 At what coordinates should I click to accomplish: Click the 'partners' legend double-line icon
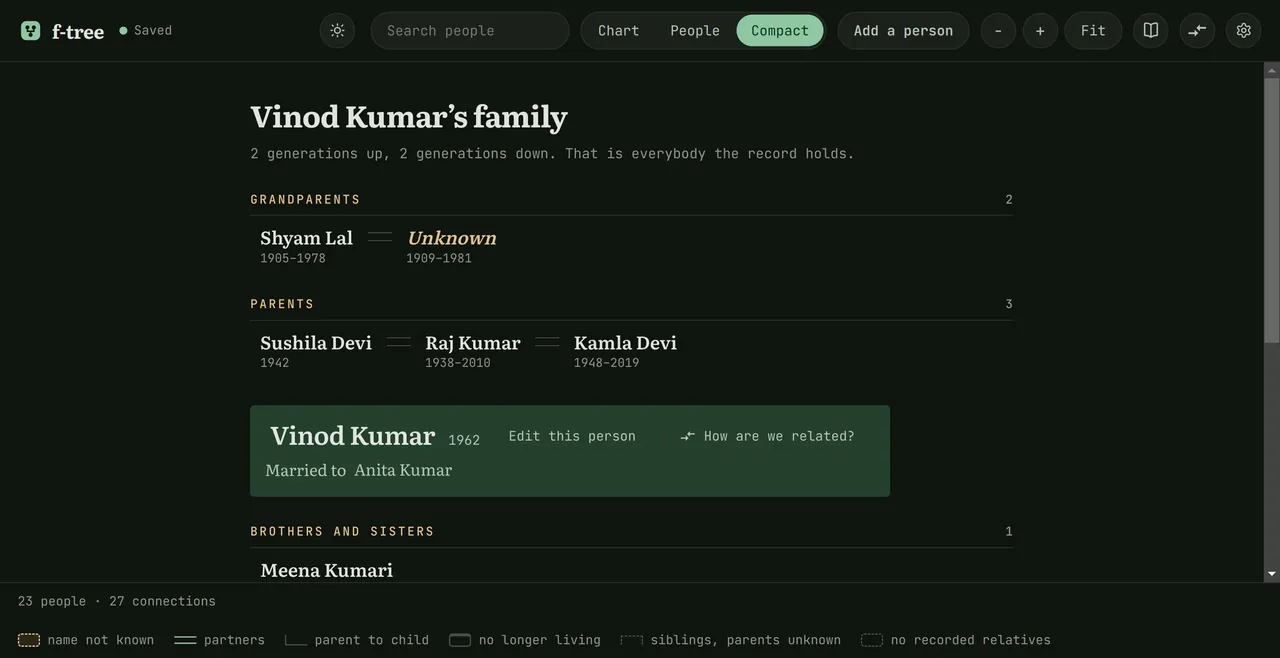[185, 640]
